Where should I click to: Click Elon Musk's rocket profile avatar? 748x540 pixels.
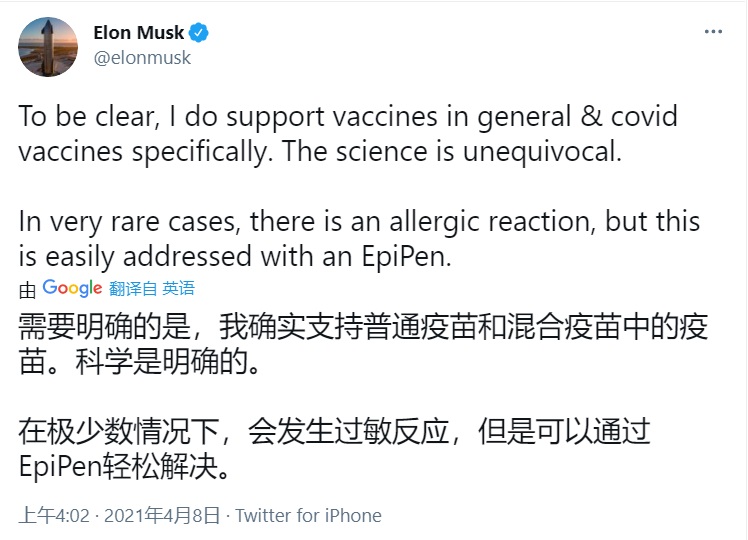coord(48,47)
